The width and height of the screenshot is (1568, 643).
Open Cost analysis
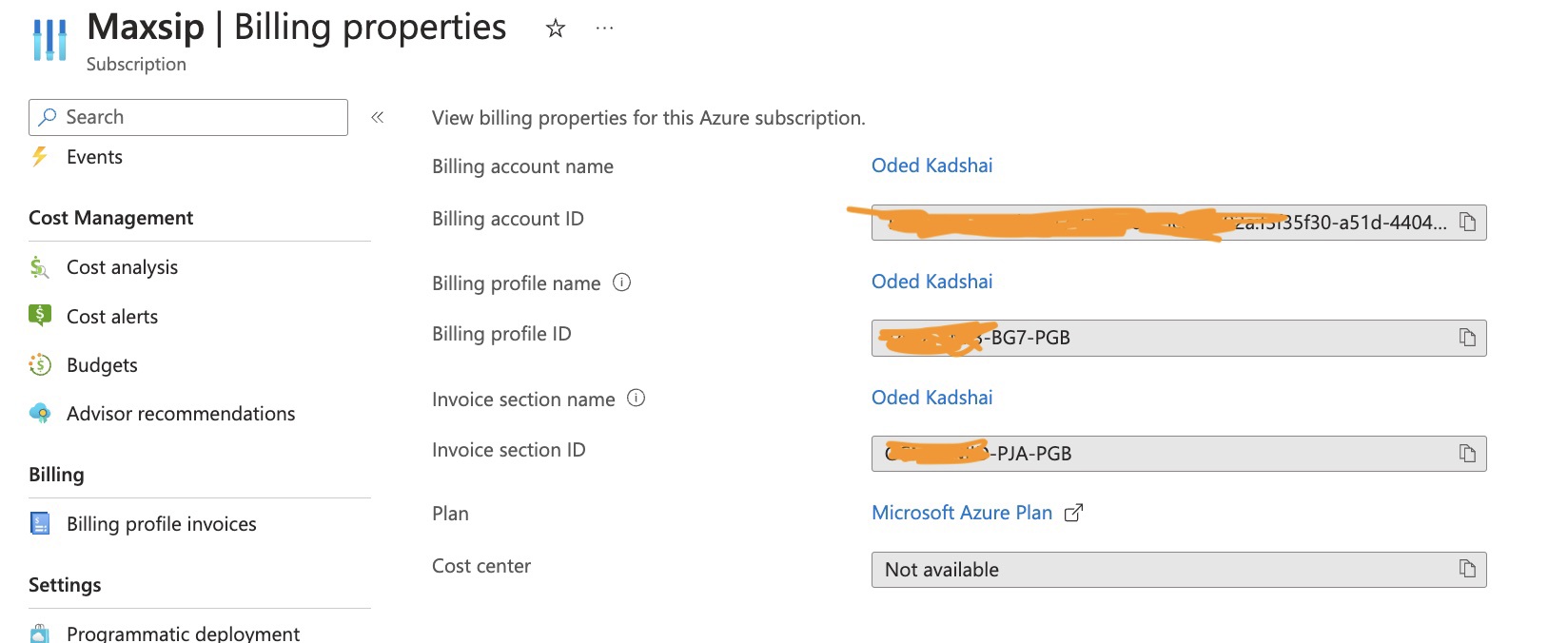pyautogui.click(x=122, y=267)
